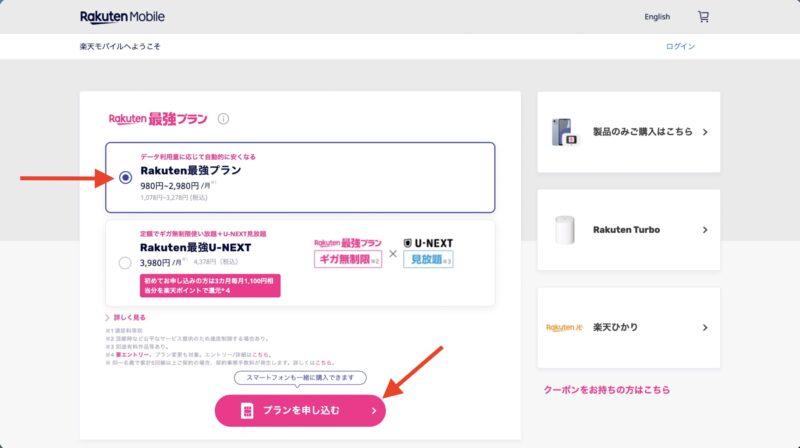
Task: Click the U-NEXT logo in plan card
Action: click(x=429, y=243)
